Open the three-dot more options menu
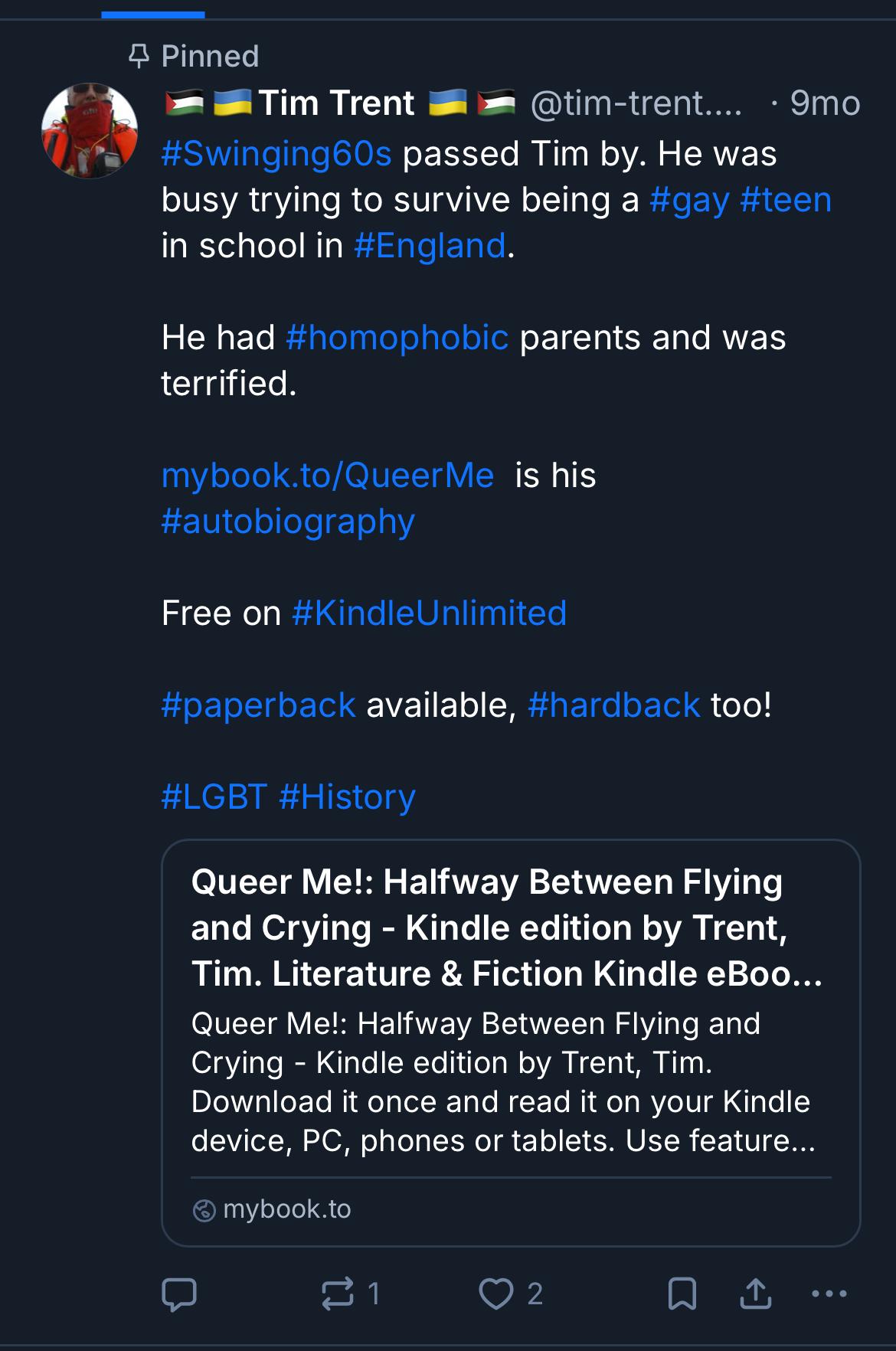896x1351 pixels. (829, 1294)
